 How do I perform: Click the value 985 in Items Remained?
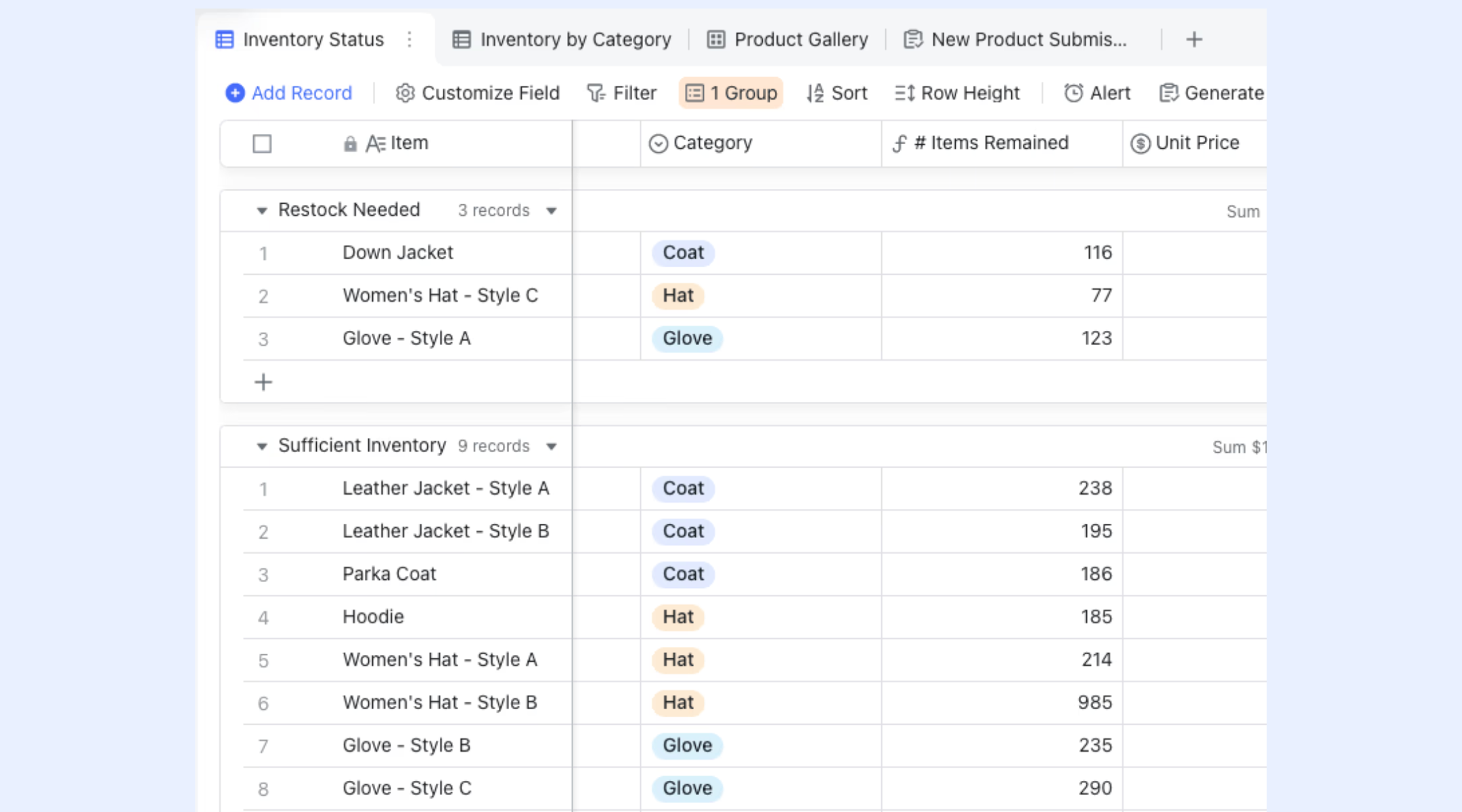(1094, 702)
